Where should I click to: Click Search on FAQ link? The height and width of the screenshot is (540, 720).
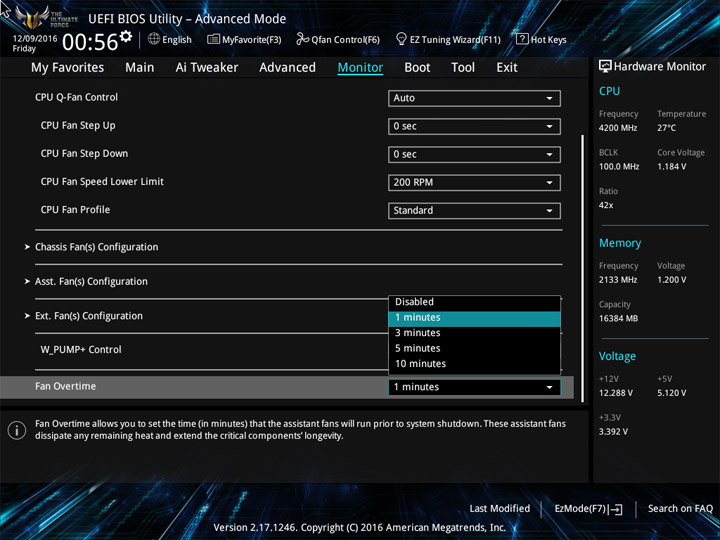tap(681, 509)
